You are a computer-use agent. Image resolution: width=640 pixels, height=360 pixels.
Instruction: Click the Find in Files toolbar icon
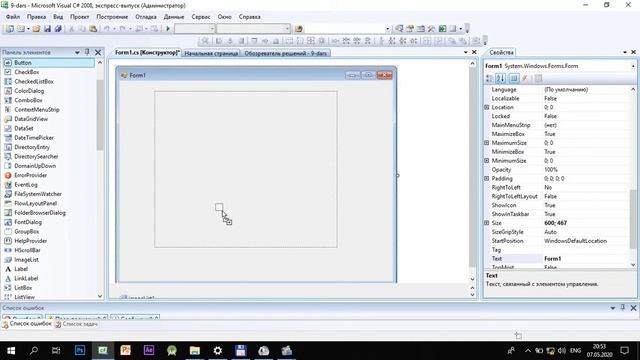299,29
